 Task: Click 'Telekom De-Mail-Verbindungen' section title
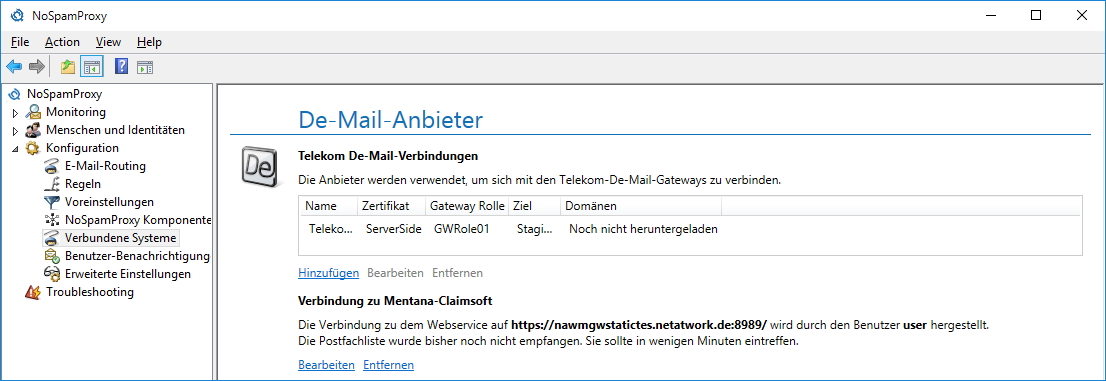(x=389, y=155)
